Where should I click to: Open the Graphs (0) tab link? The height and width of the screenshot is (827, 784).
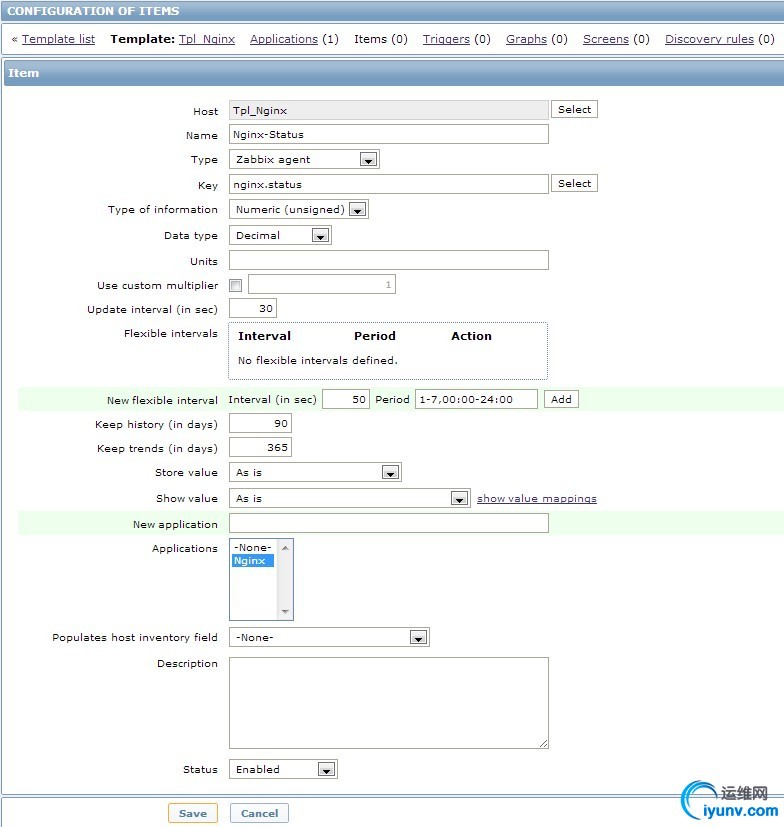coord(526,39)
